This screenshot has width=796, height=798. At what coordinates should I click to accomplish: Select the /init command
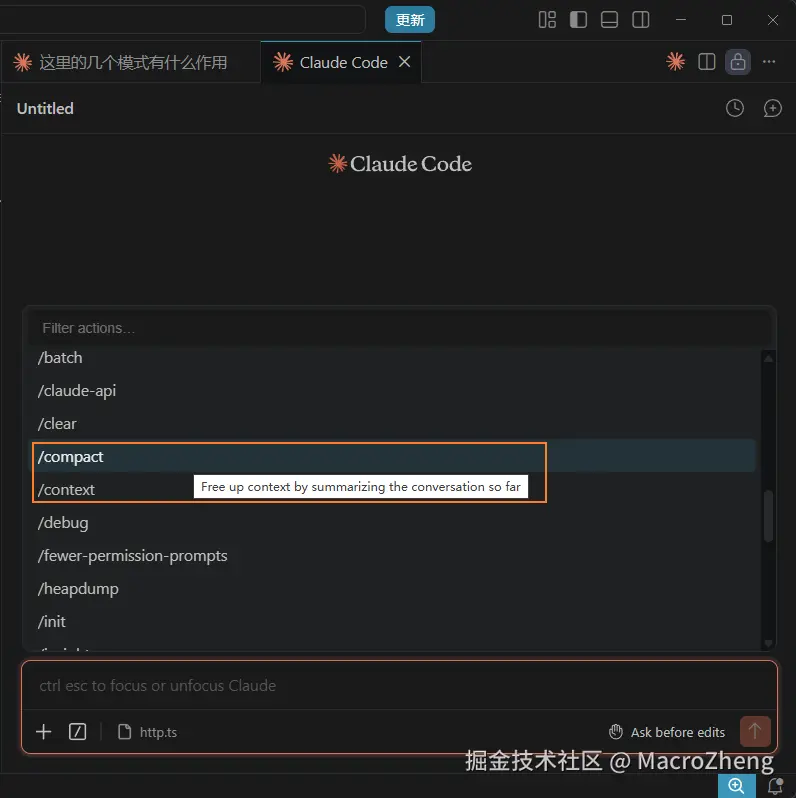[392, 621]
